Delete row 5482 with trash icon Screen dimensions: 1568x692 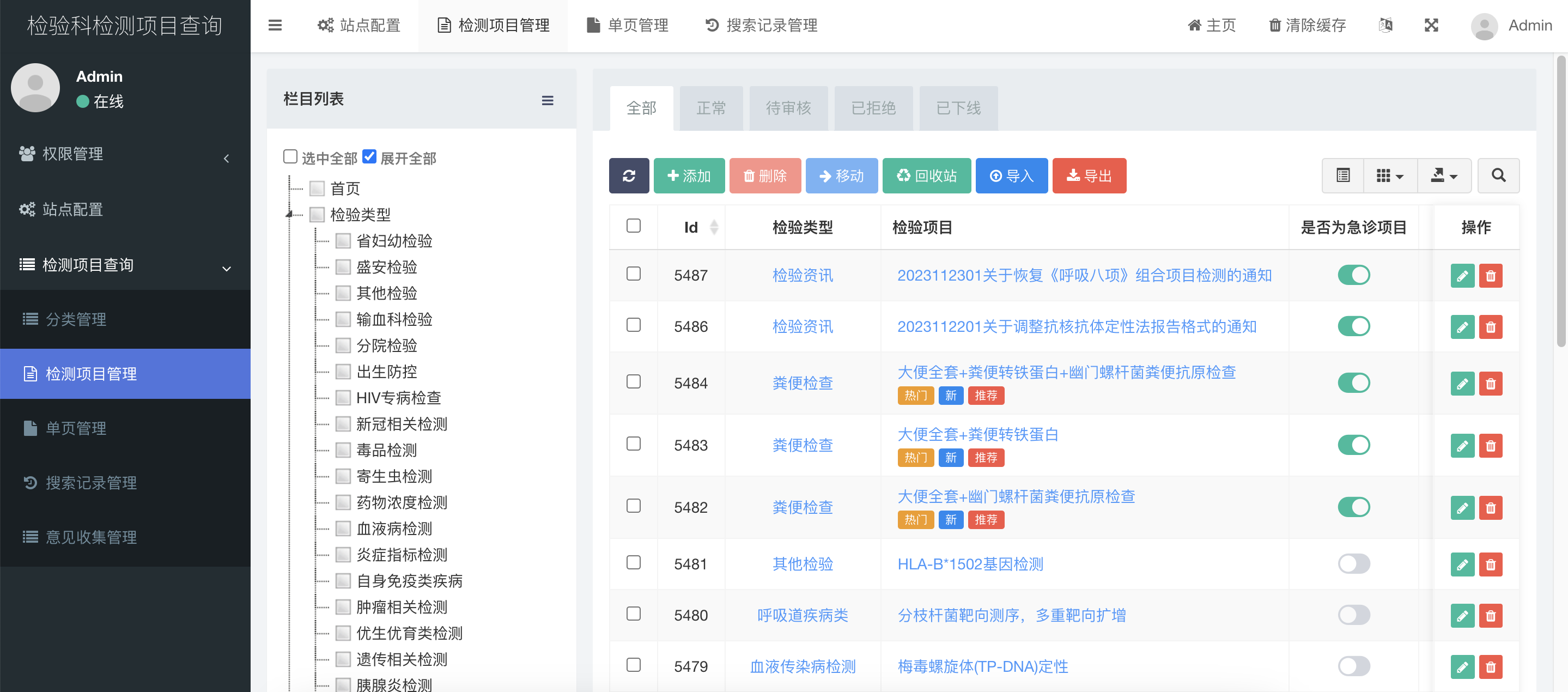tap(1491, 508)
